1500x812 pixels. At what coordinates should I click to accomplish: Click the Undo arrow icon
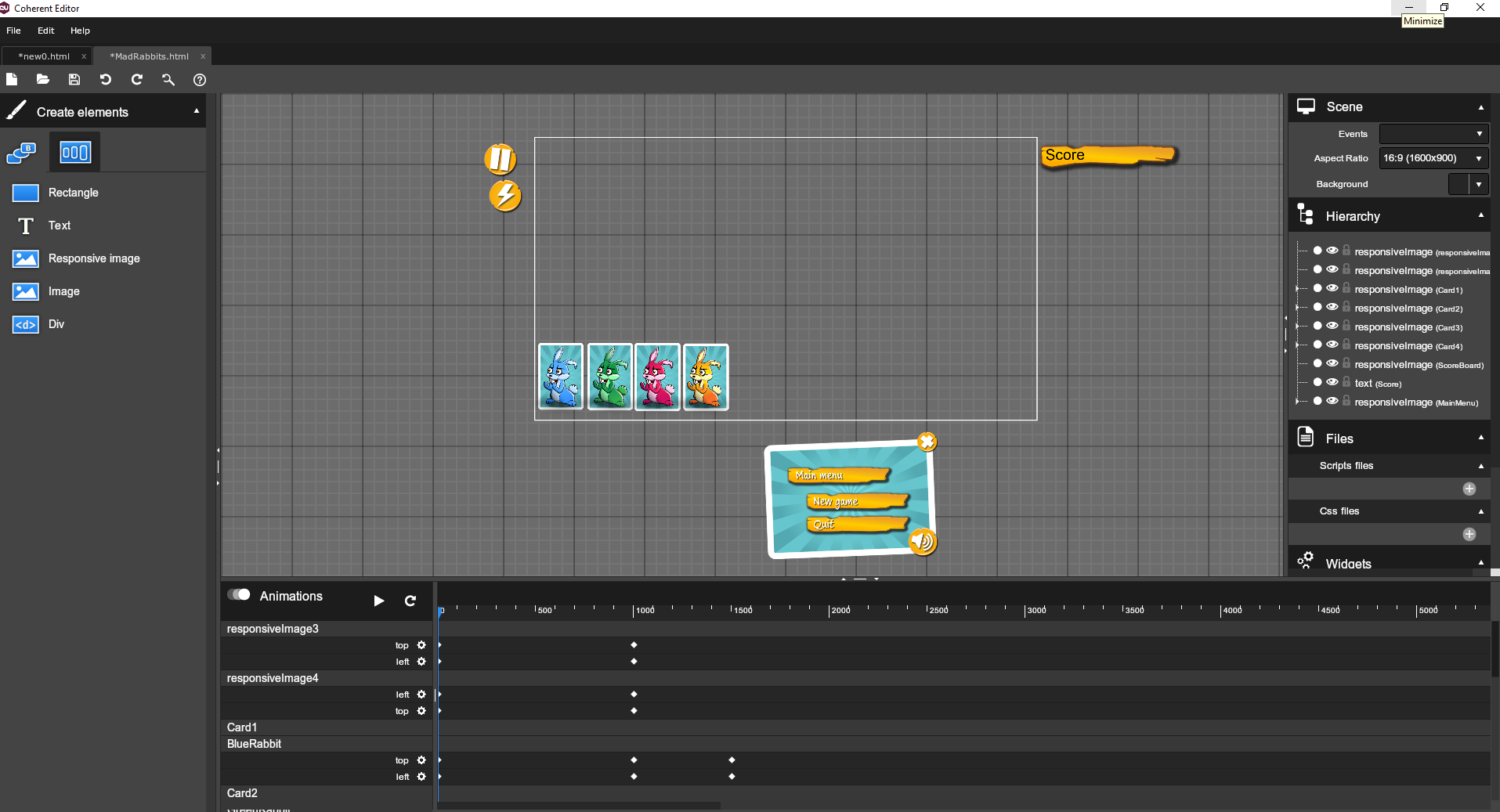(x=106, y=79)
